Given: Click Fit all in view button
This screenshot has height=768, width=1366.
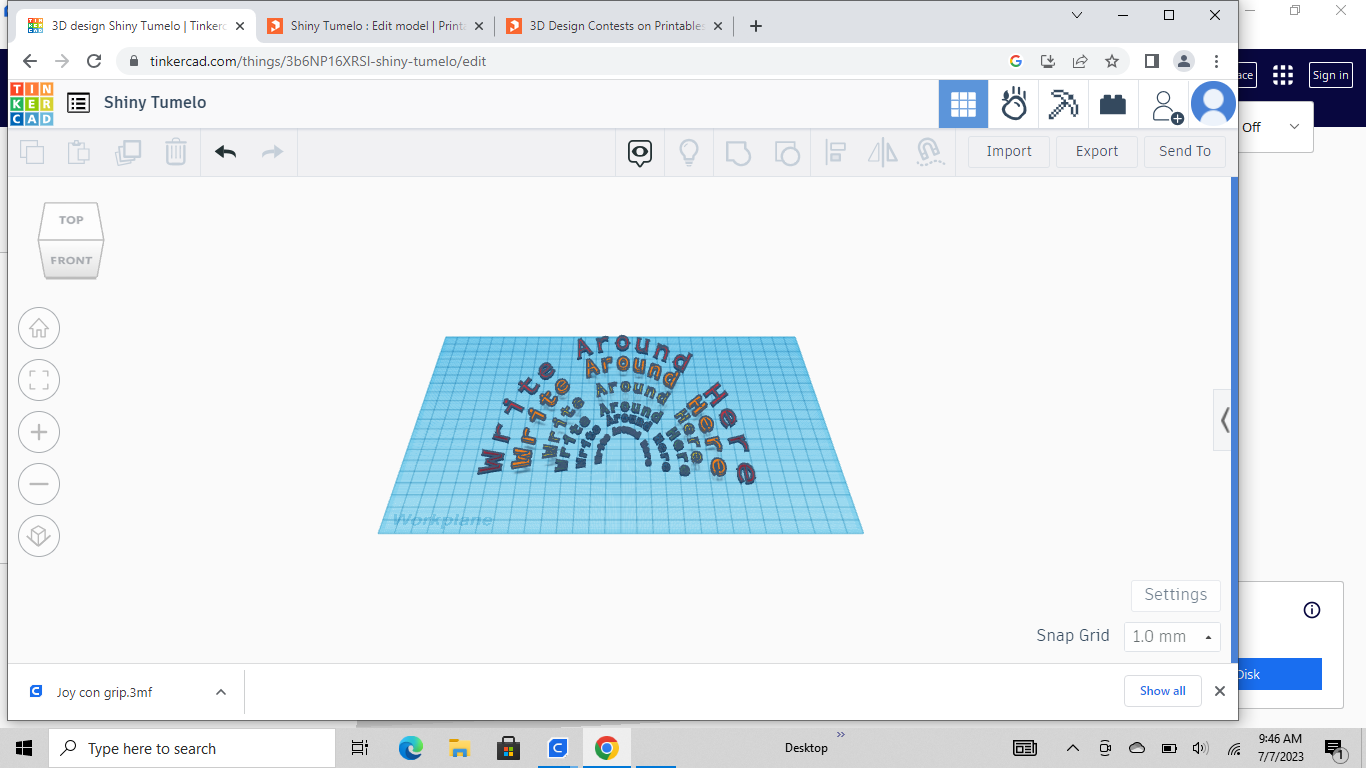Looking at the screenshot, I should pos(39,380).
